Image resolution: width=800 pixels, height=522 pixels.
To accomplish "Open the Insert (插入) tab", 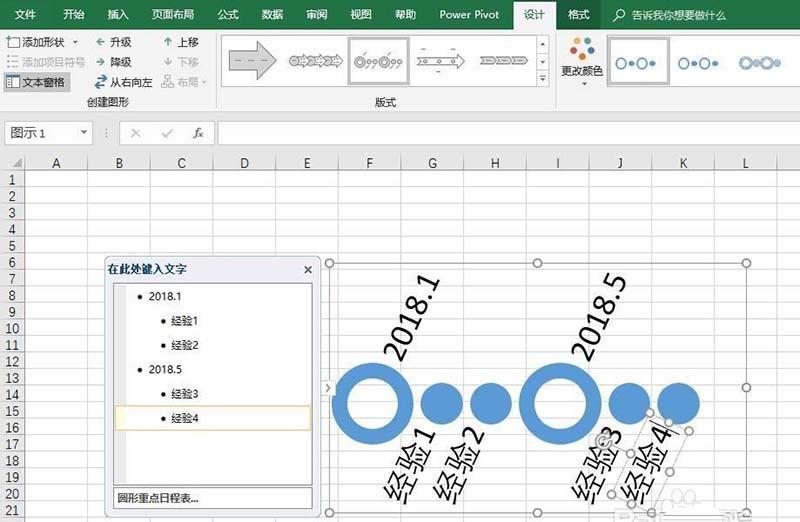I will [118, 15].
